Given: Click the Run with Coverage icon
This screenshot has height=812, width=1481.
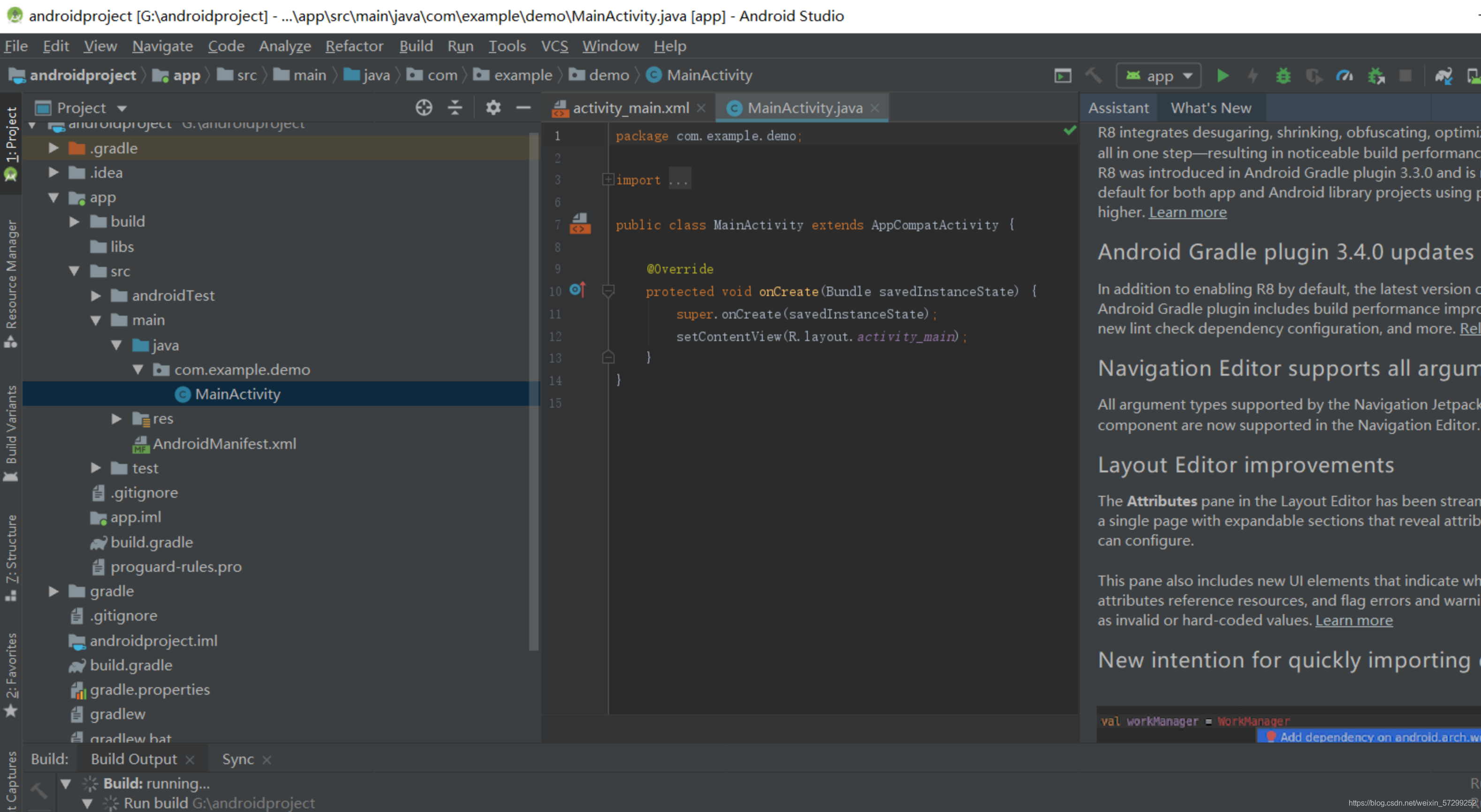Looking at the screenshot, I should (x=1314, y=76).
